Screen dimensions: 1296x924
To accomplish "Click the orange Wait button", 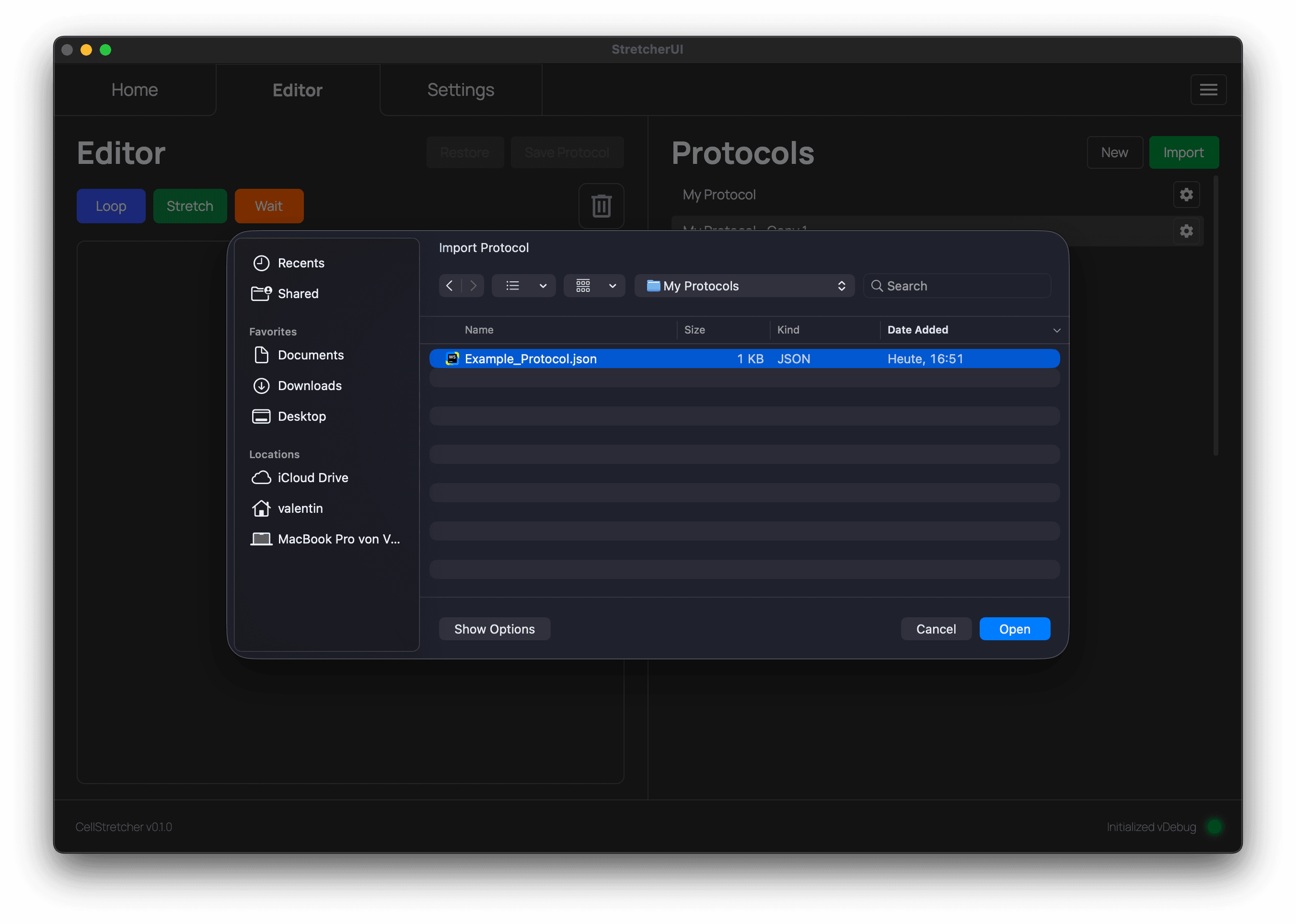I will (x=268, y=206).
